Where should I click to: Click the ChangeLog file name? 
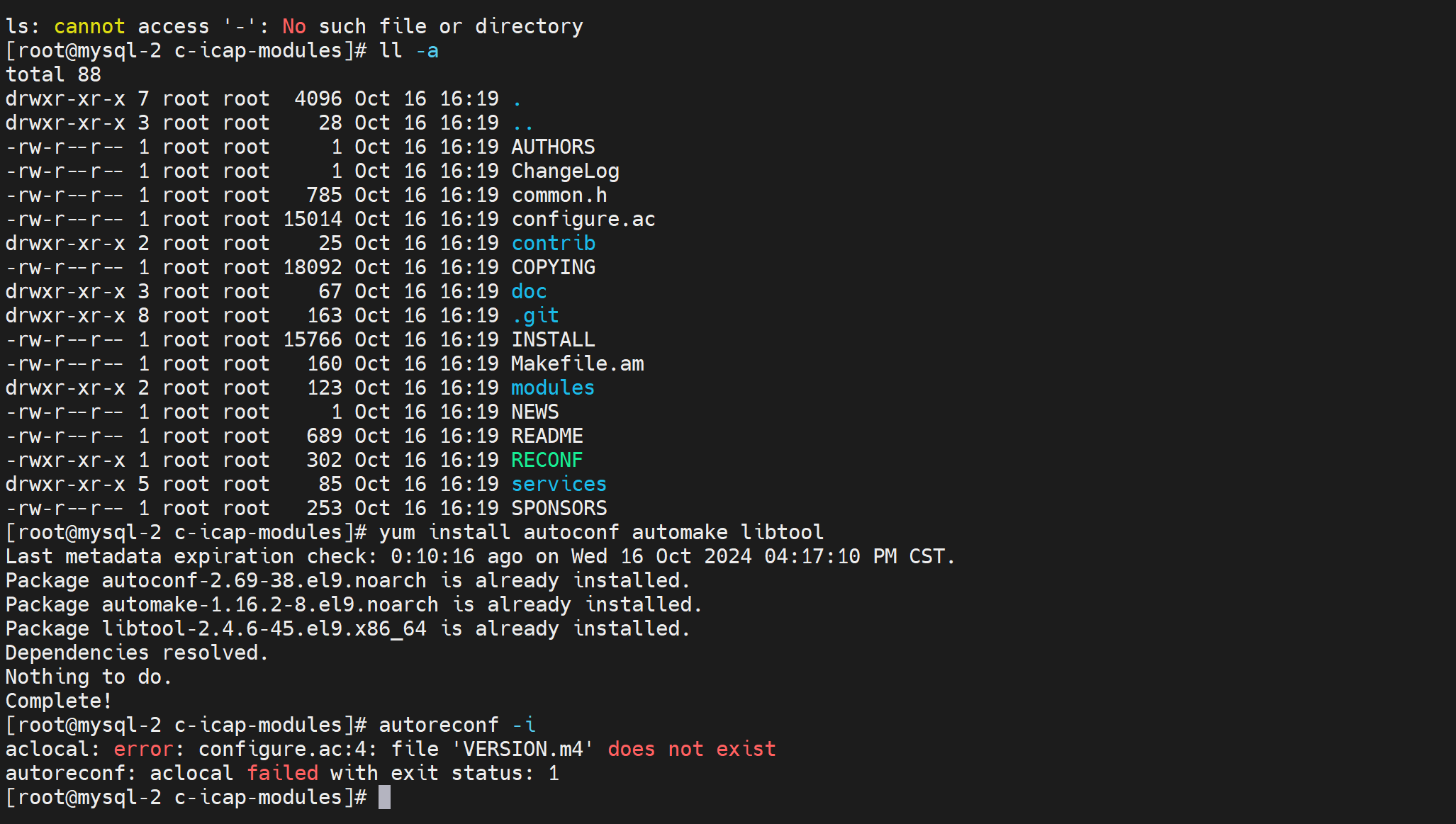pyautogui.click(x=565, y=171)
